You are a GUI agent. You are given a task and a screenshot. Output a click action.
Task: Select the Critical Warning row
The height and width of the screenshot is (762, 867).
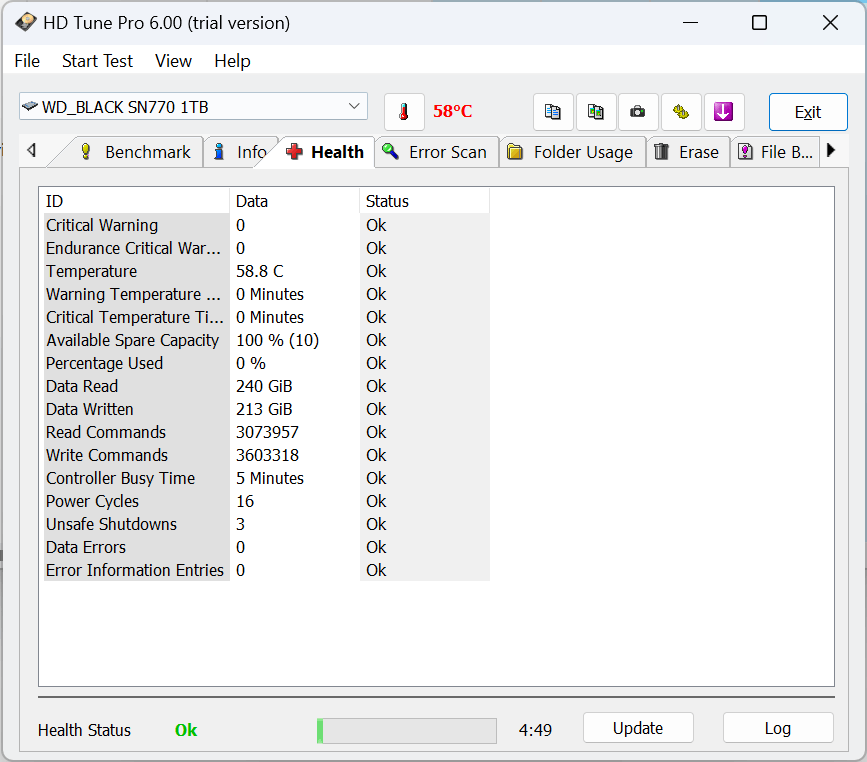[267, 225]
